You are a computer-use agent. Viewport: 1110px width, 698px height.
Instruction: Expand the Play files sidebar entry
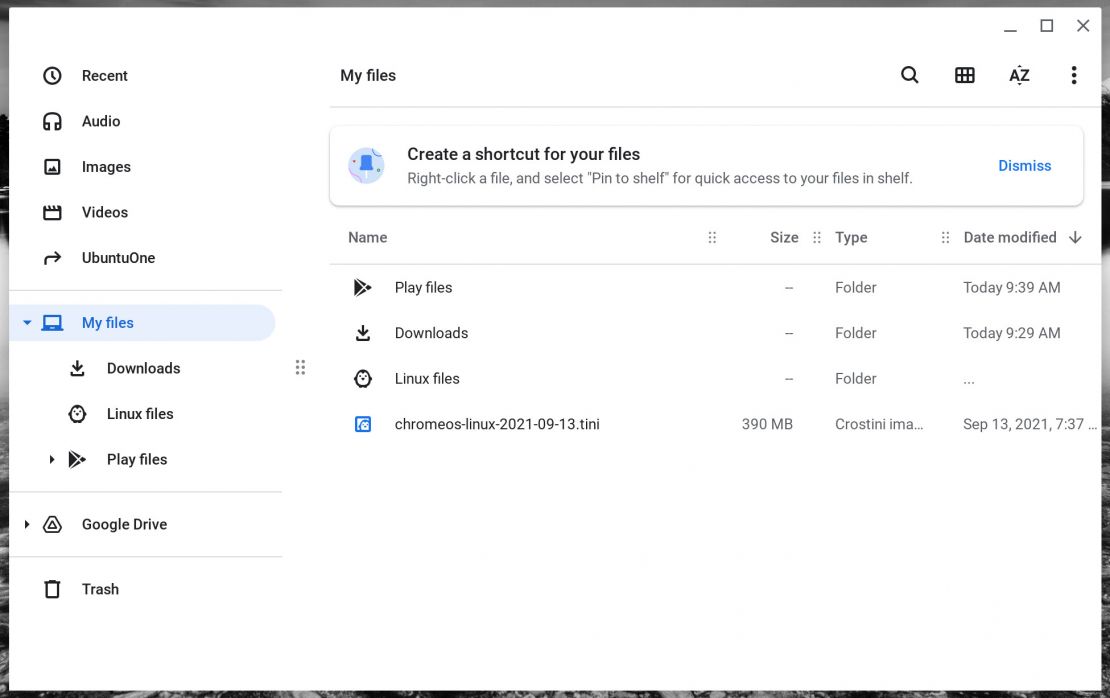[x=52, y=459]
